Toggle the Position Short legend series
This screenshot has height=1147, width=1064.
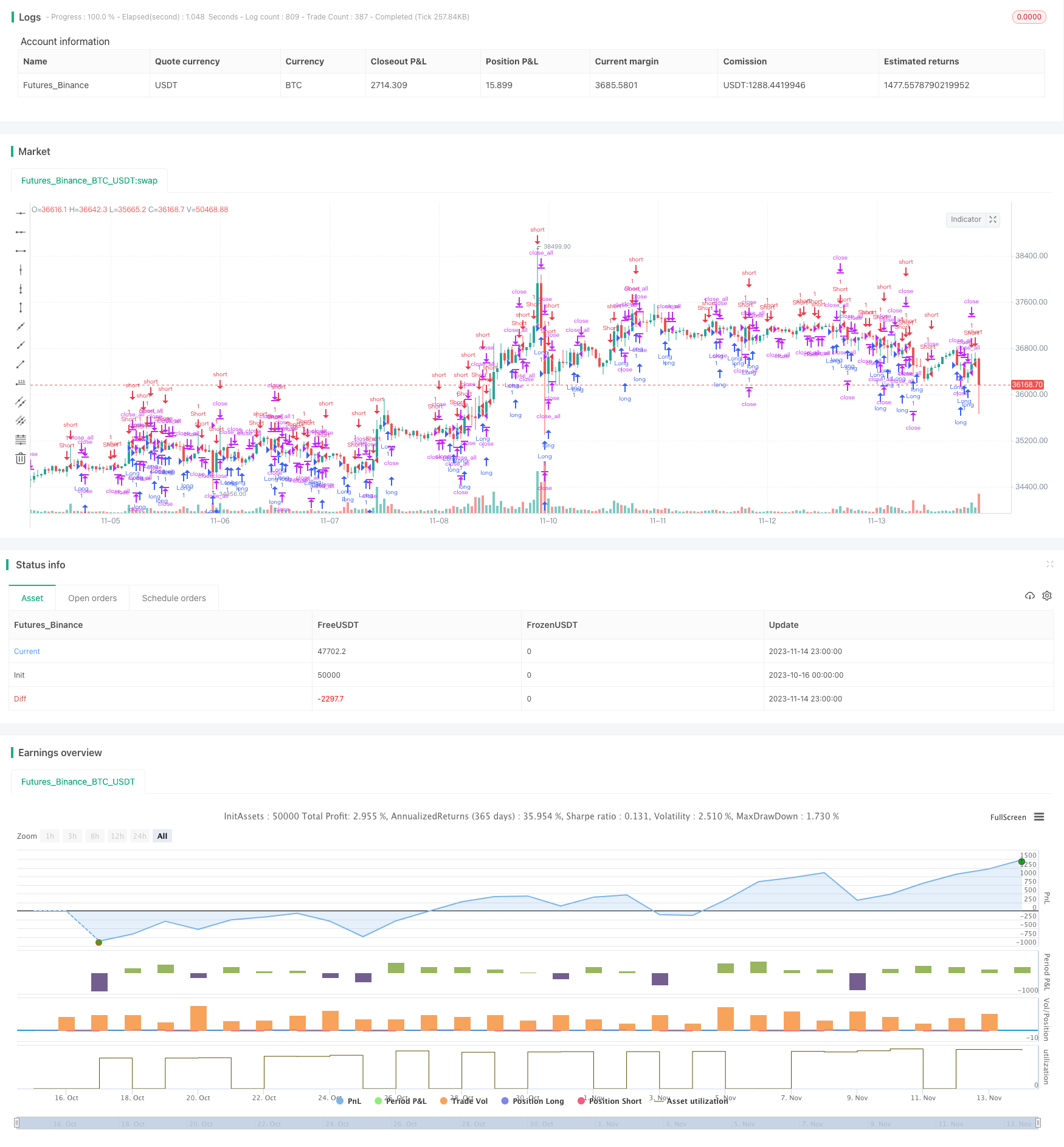[x=610, y=1101]
